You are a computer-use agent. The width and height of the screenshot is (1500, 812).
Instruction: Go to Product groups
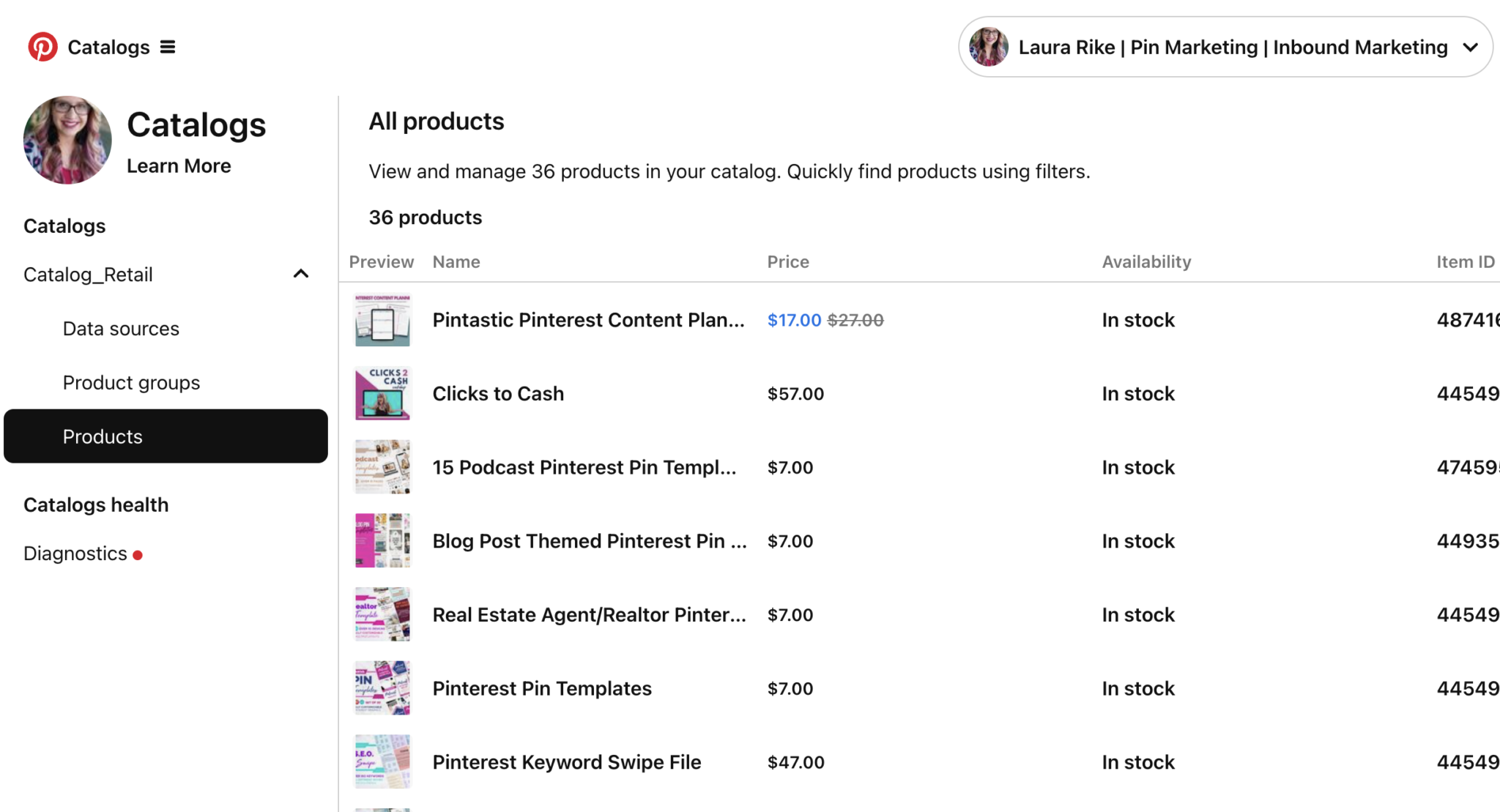pos(131,382)
